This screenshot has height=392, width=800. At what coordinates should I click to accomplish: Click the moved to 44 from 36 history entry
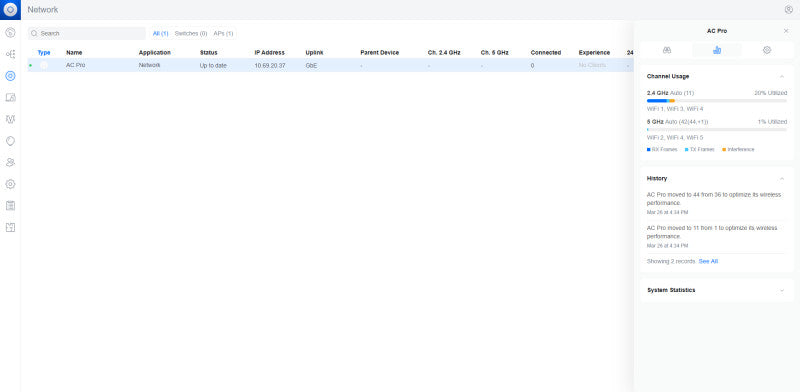pyautogui.click(x=714, y=199)
